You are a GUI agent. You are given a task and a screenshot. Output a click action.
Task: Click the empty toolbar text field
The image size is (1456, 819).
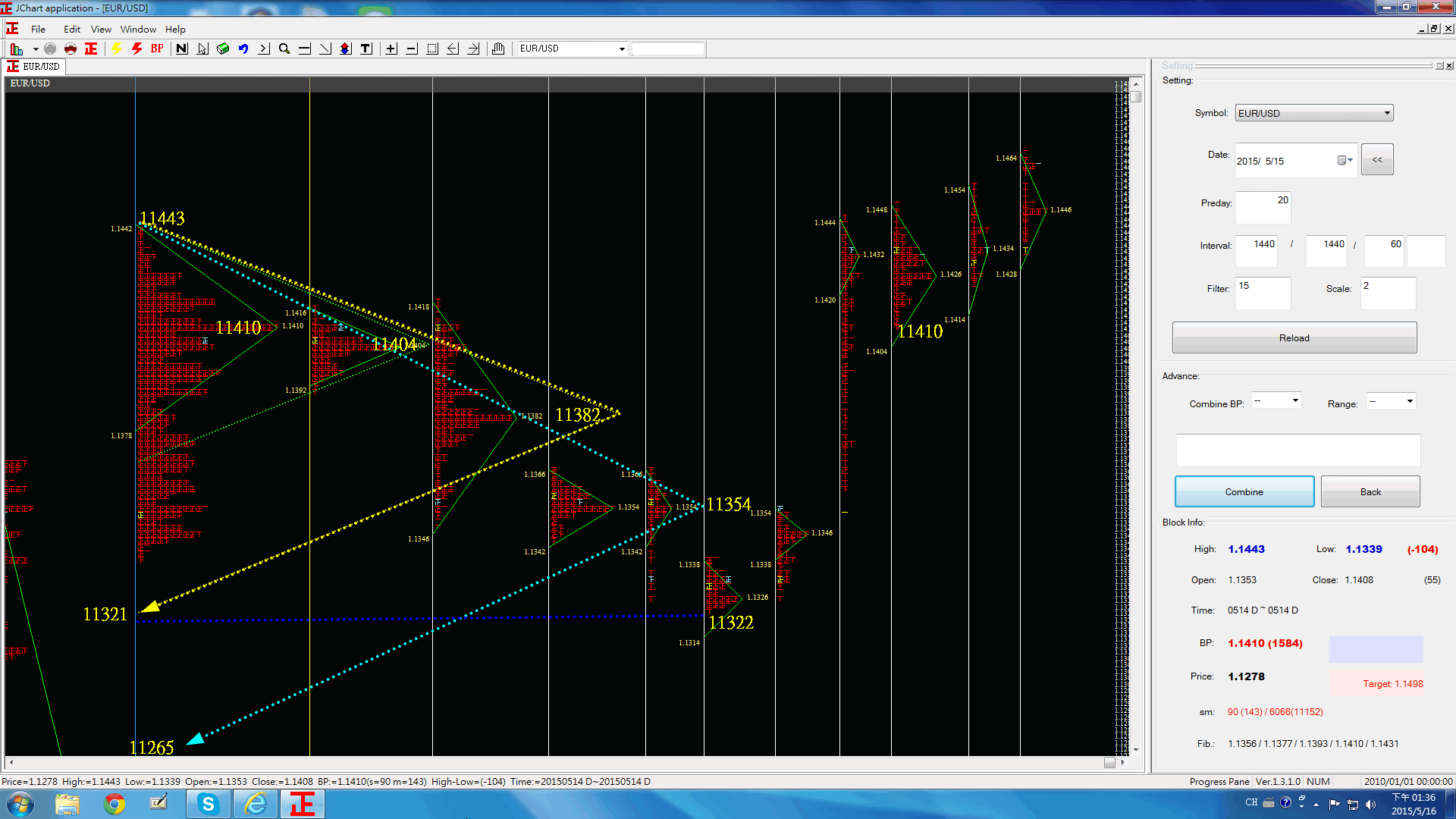[x=668, y=49]
